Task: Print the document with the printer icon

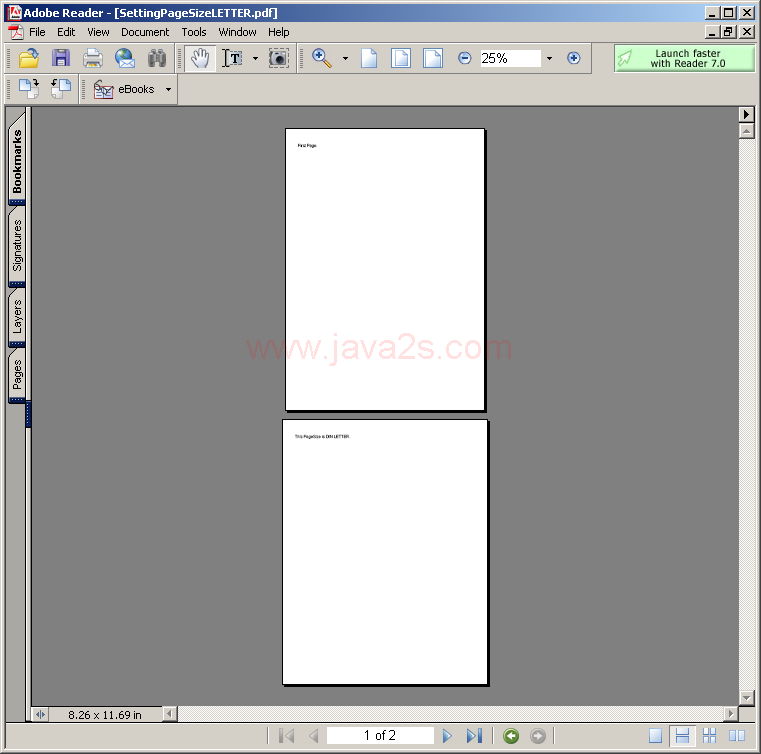Action: tap(93, 58)
